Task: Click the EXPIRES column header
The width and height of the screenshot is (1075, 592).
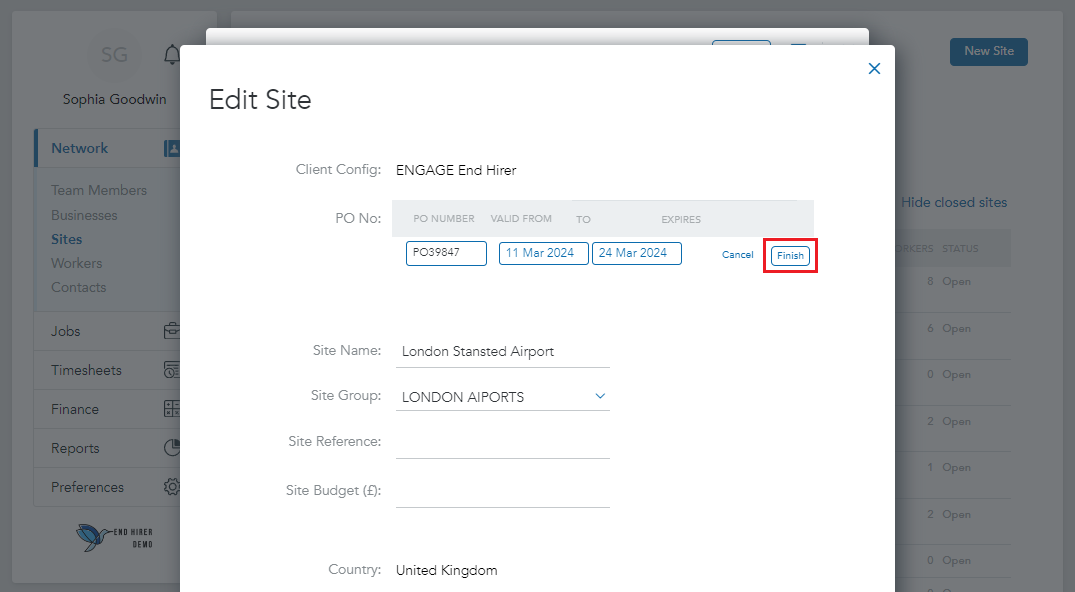Action: pos(681,220)
